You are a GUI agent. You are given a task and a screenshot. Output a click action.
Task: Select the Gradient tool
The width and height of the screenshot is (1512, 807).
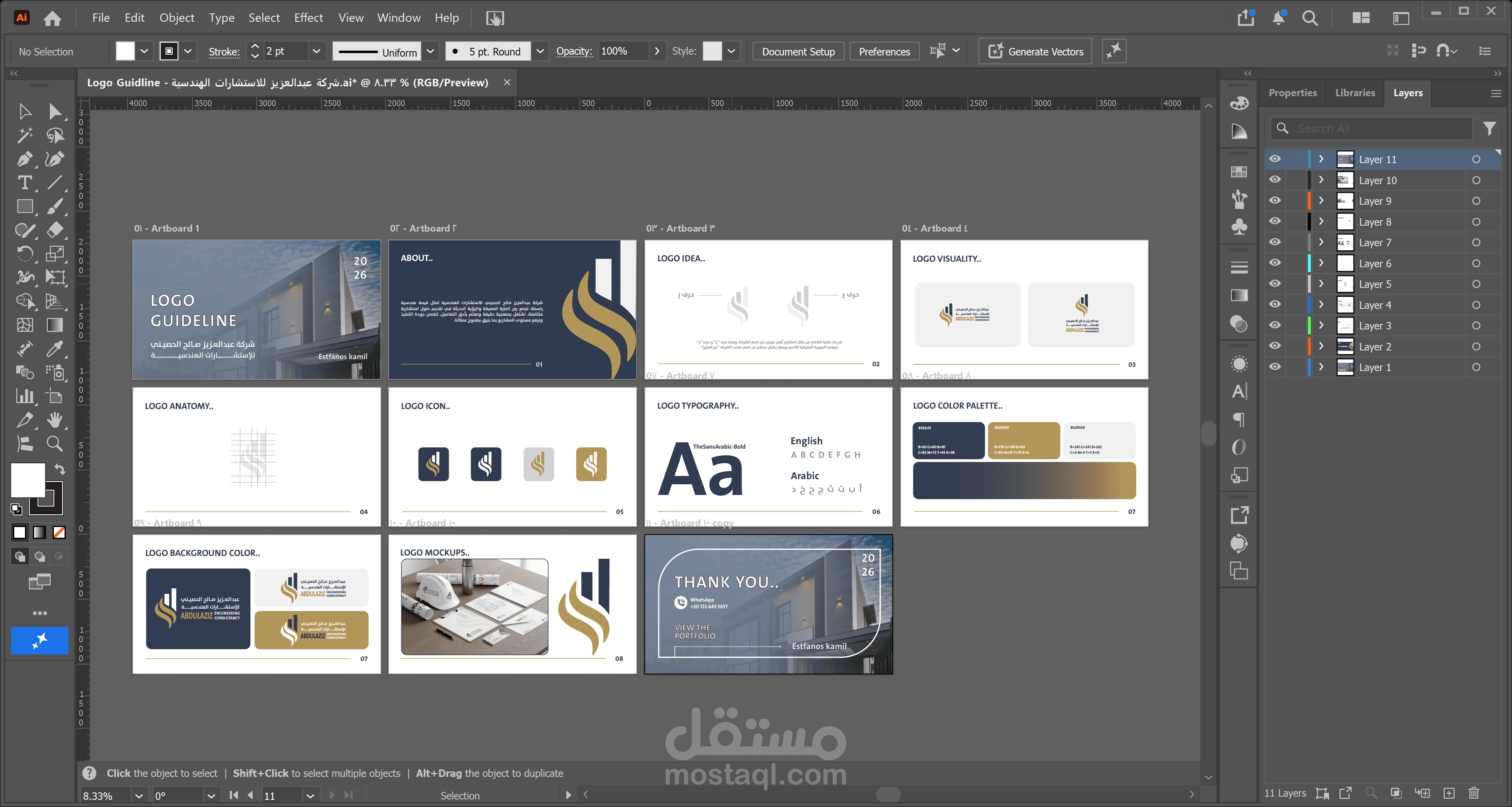tap(55, 325)
